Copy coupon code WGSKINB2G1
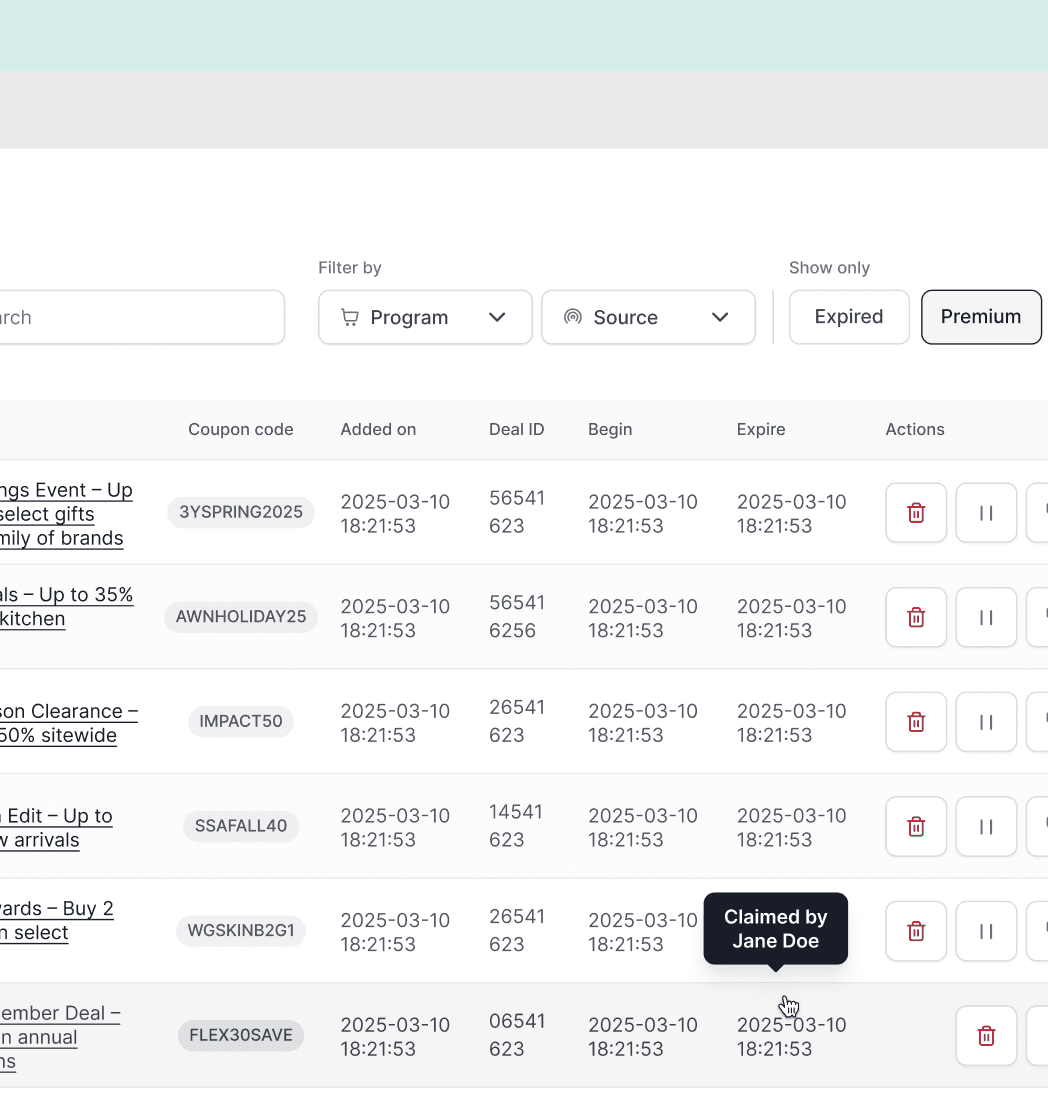1048x1110 pixels. click(241, 930)
